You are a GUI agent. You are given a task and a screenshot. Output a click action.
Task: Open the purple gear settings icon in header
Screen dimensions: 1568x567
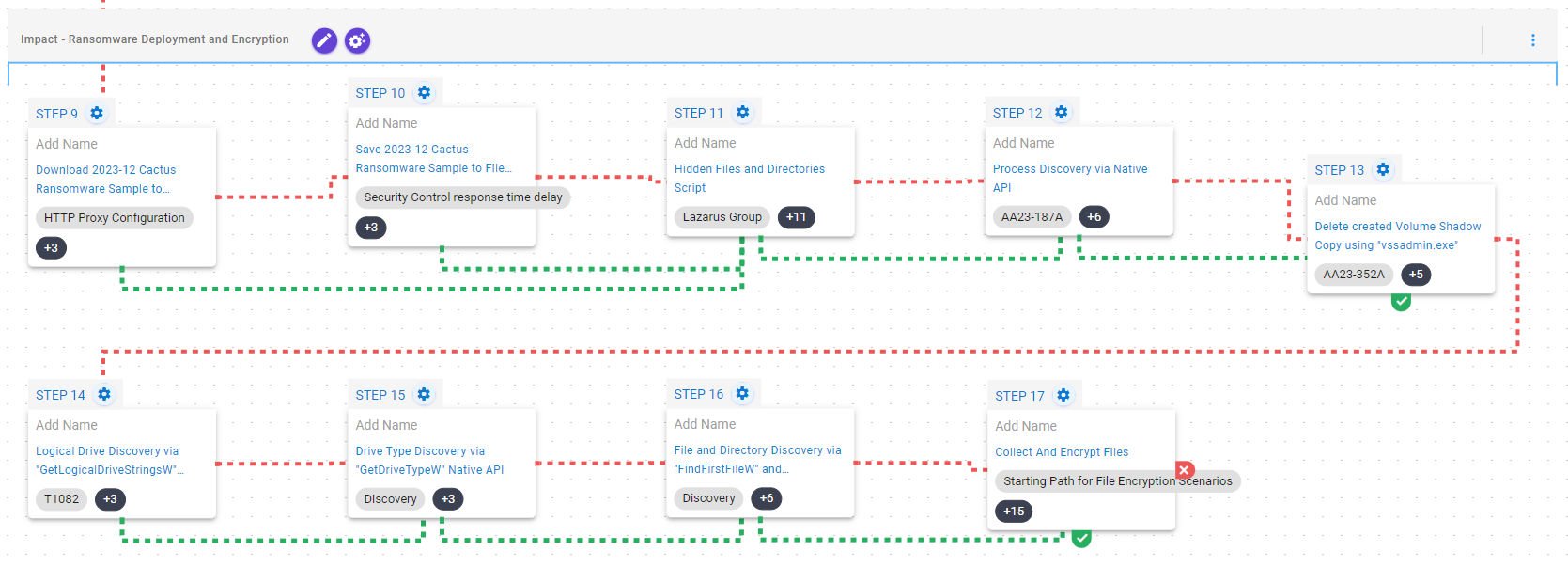point(357,40)
